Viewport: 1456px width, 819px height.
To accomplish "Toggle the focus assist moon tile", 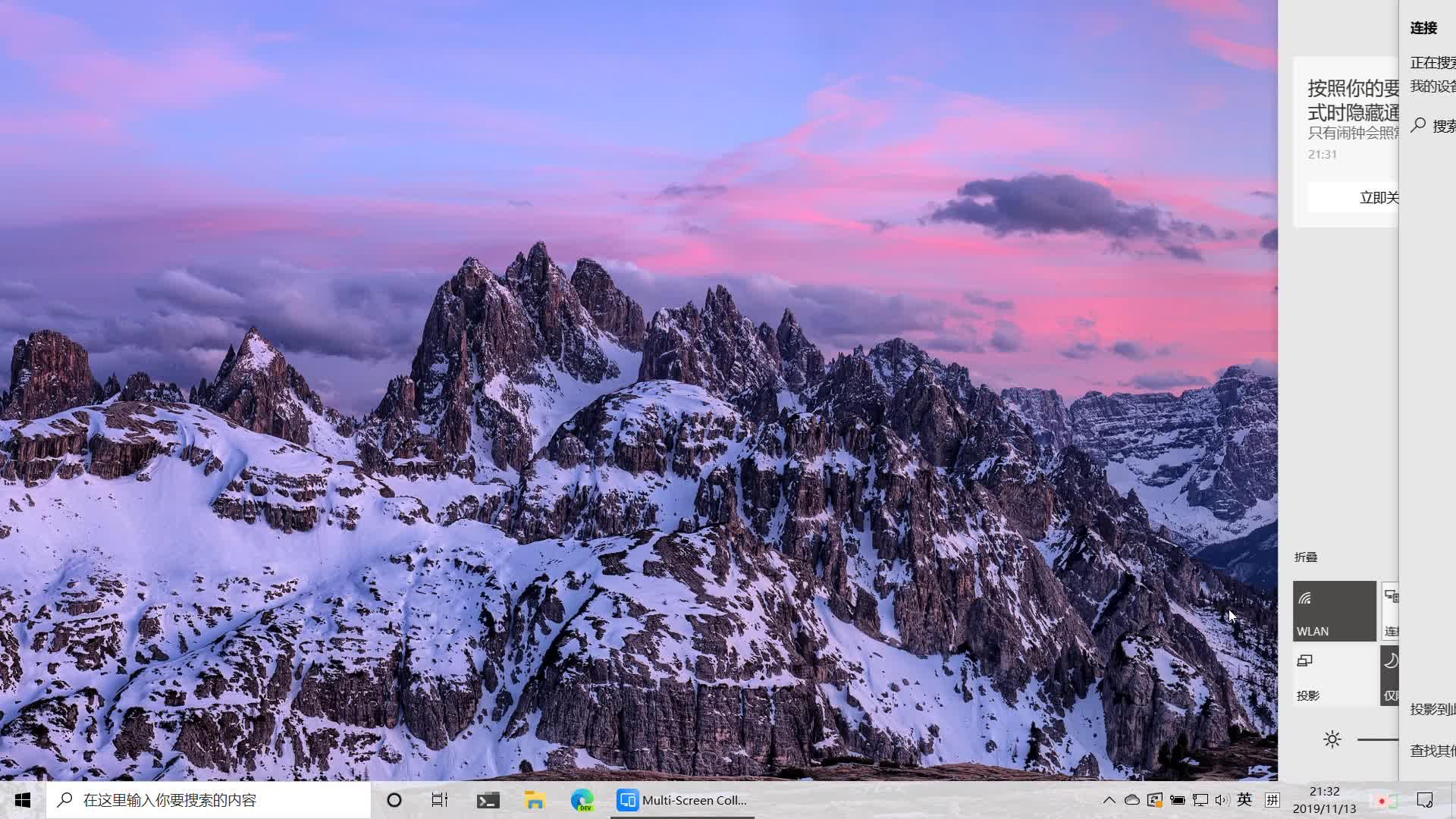I will point(1389,676).
